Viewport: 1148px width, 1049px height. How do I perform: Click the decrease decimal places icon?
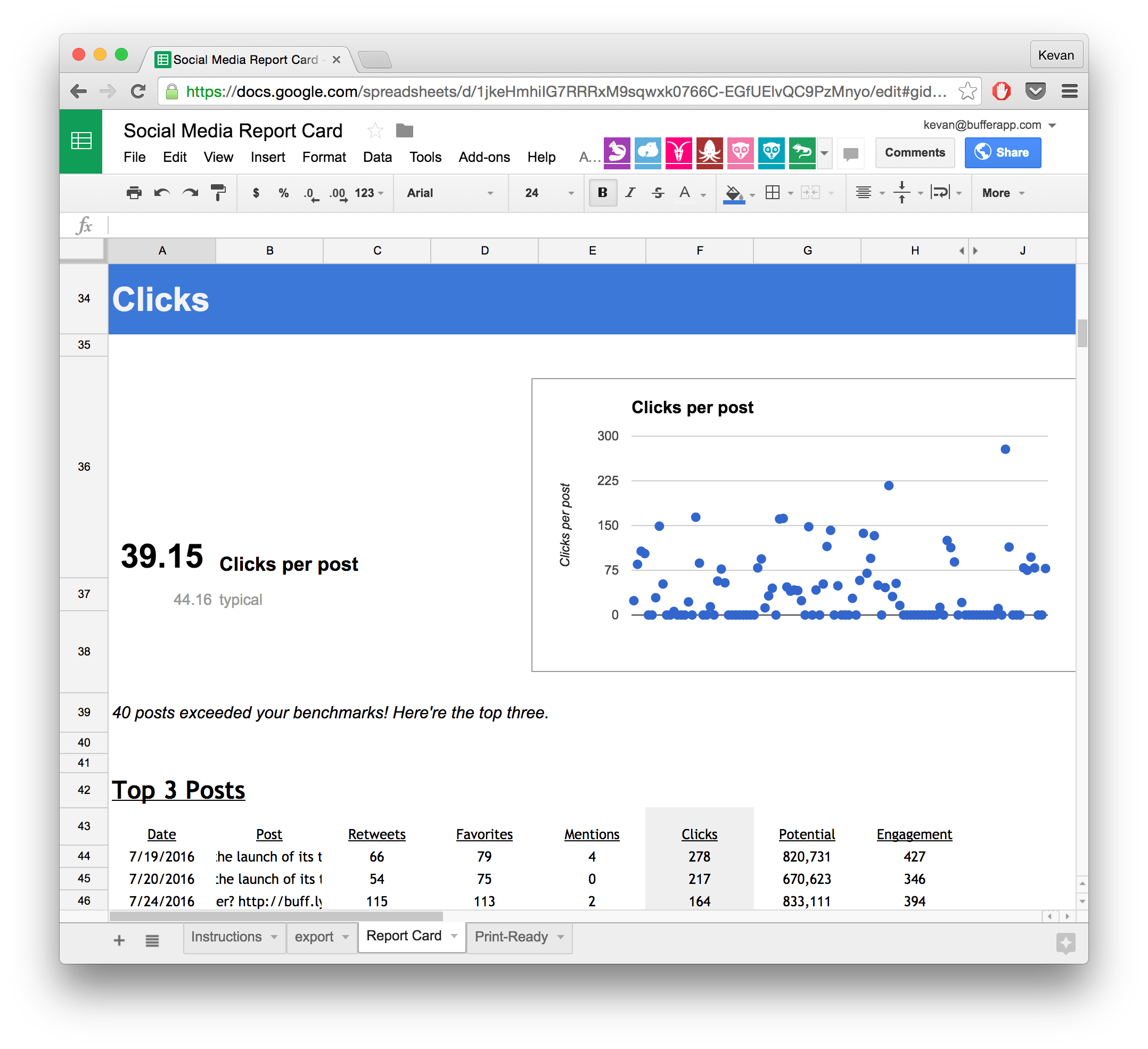pyautogui.click(x=310, y=193)
